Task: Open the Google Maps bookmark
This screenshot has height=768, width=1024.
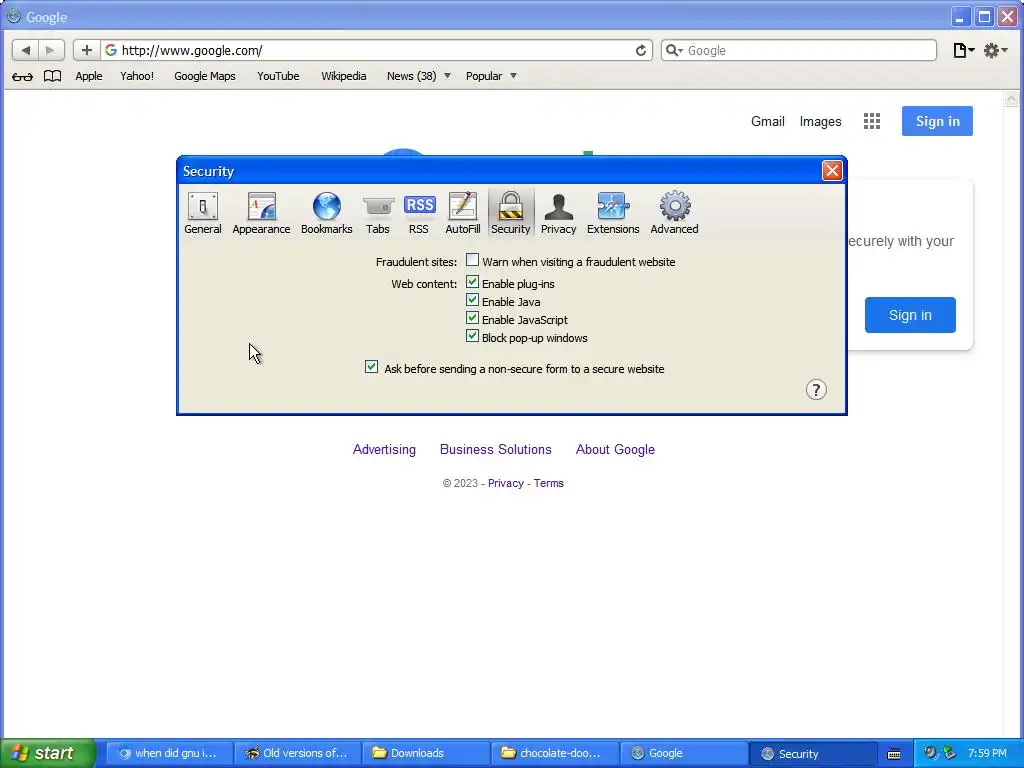Action: point(204,76)
